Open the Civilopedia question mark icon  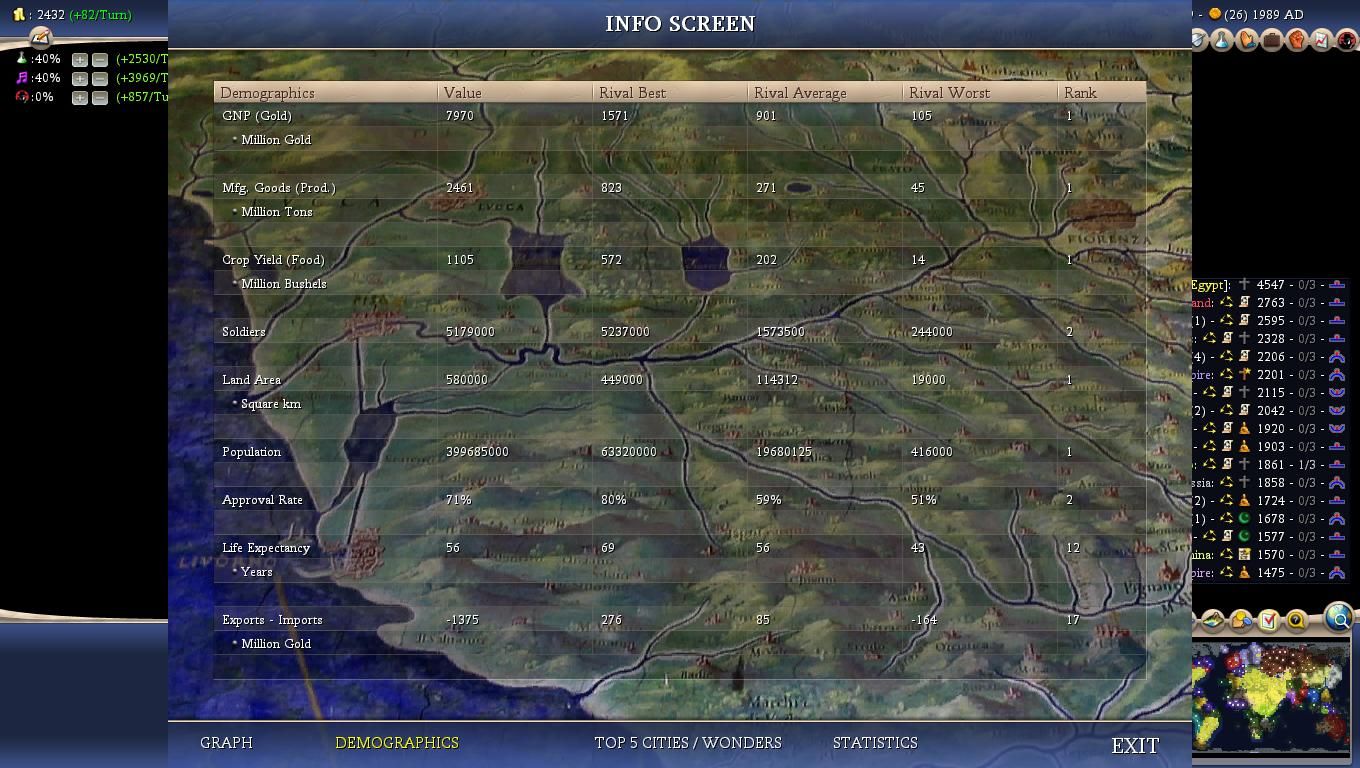click(1295, 621)
